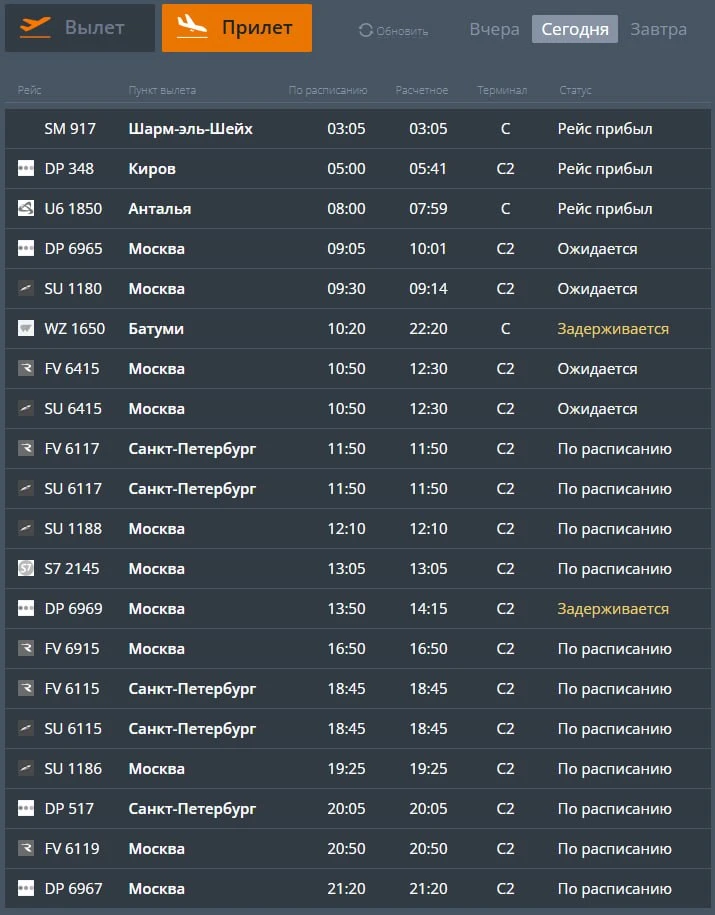
Task: Switch to the Вылет departures tab
Action: pos(80,28)
